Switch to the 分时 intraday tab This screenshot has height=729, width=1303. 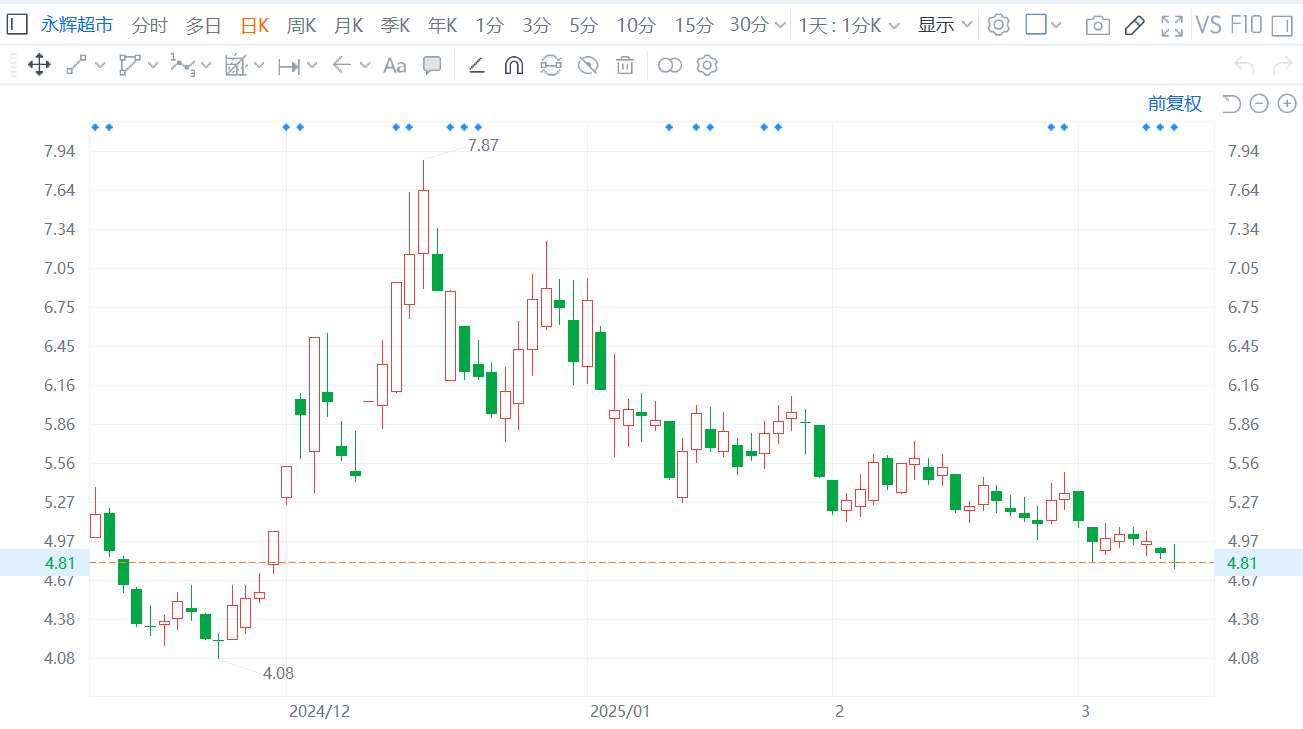coord(150,25)
